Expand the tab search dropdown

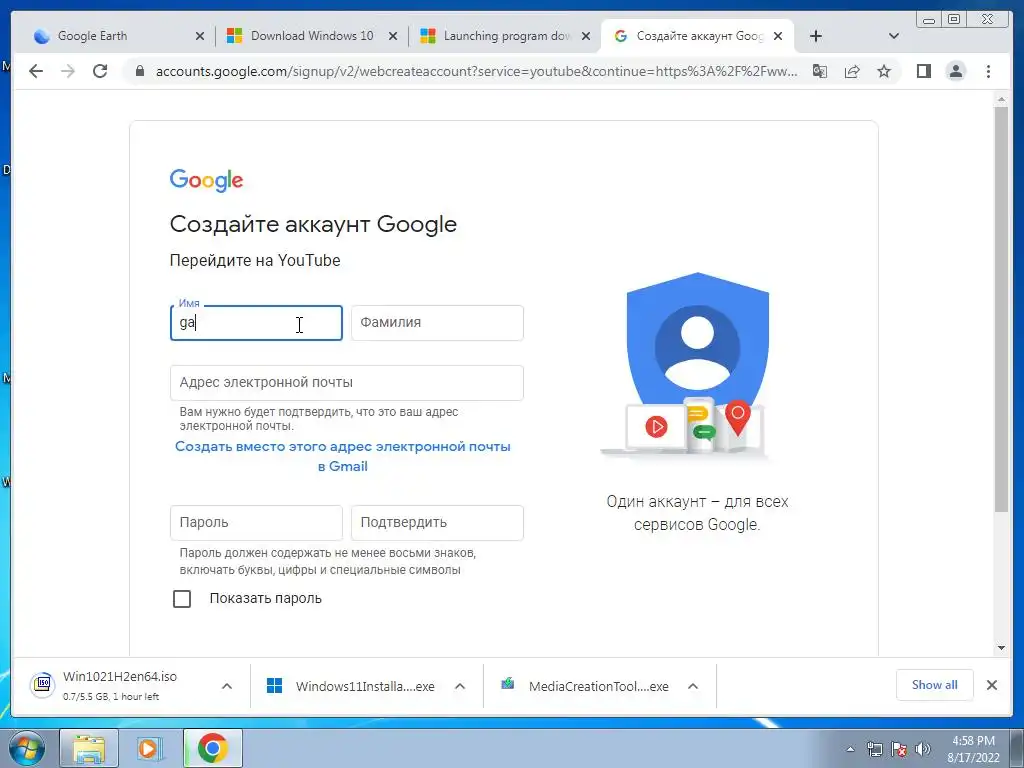click(x=894, y=36)
